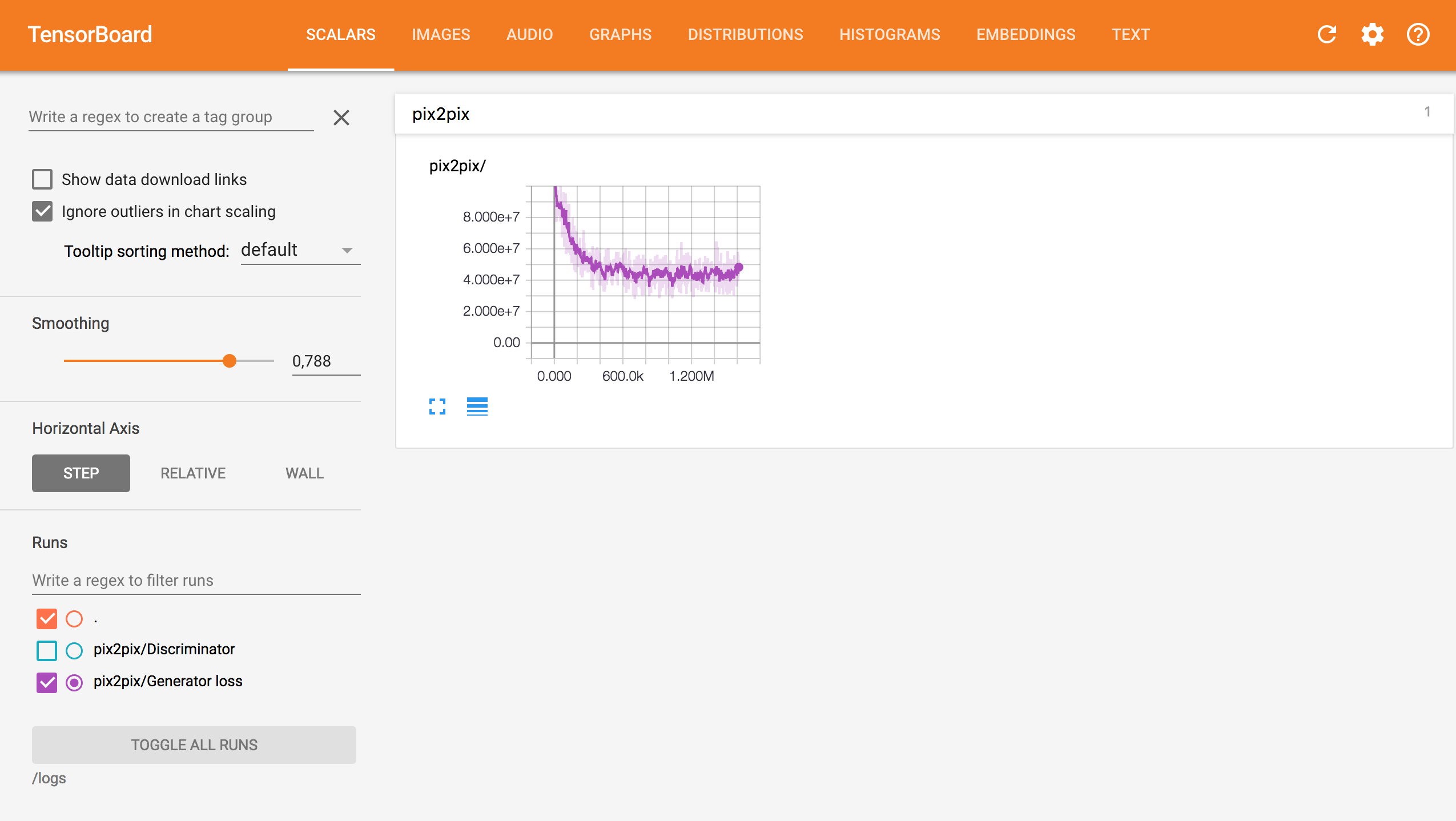Toggle y-axis log scale lines icon

477,407
